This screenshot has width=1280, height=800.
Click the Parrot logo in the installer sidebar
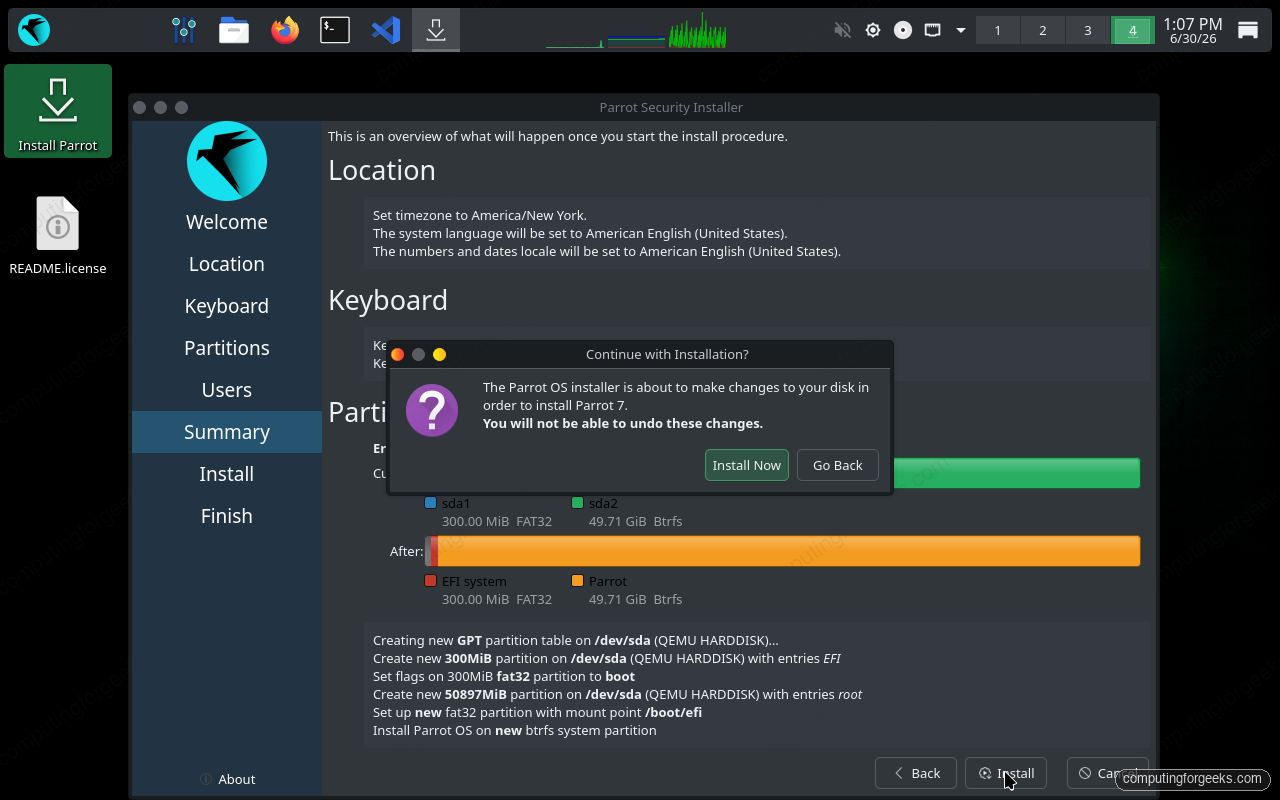coord(227,161)
